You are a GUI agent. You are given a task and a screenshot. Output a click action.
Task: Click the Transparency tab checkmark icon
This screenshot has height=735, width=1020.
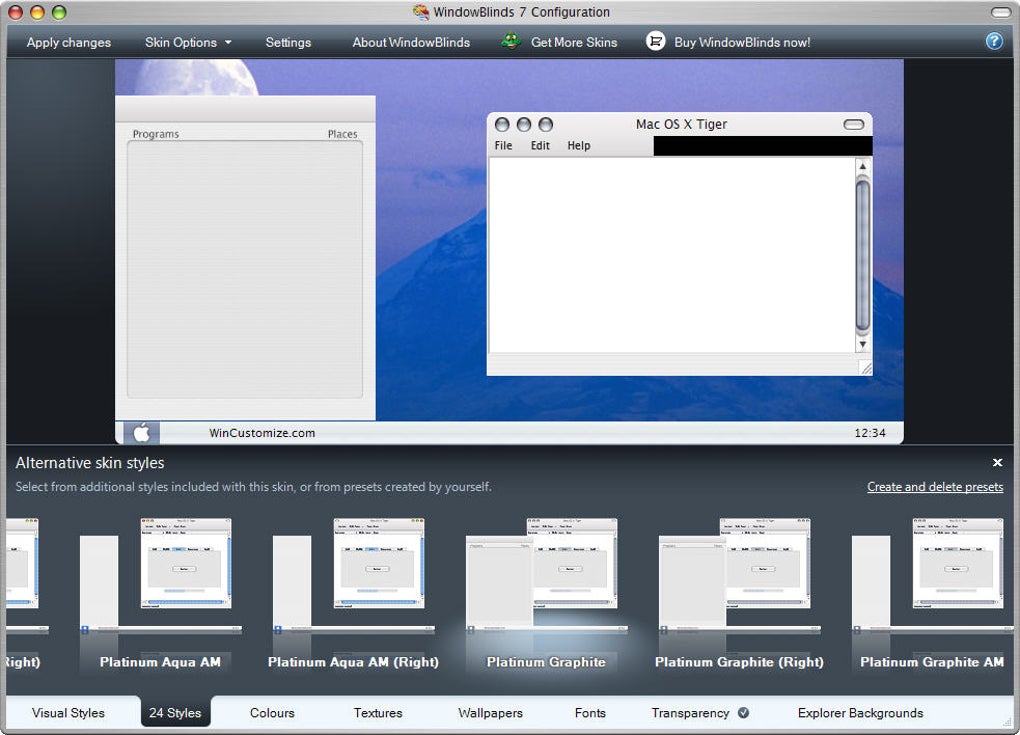tap(743, 713)
